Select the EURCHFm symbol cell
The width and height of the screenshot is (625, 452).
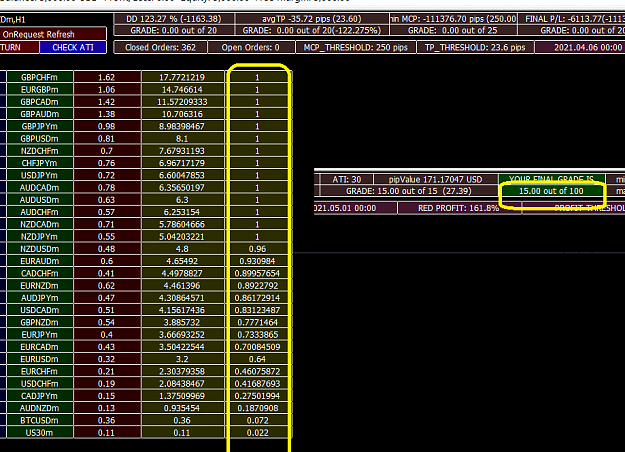(40, 371)
